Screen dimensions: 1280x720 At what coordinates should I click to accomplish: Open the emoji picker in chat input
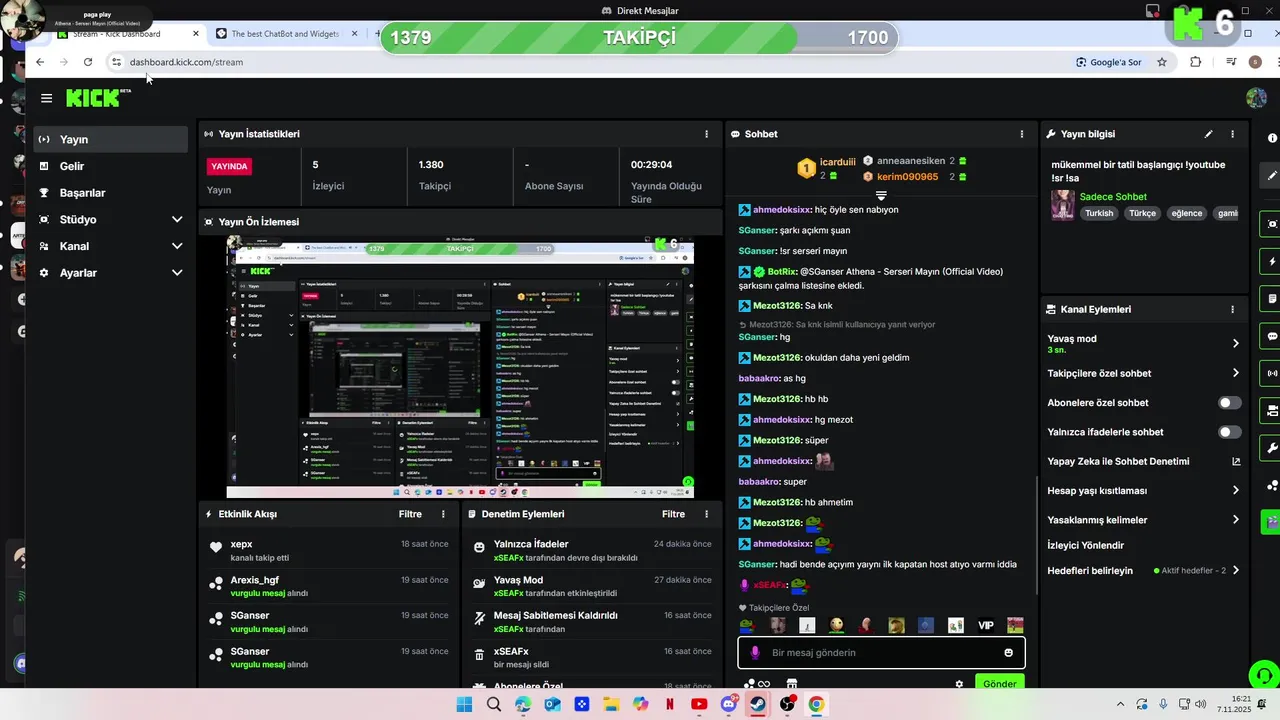coord(1008,653)
